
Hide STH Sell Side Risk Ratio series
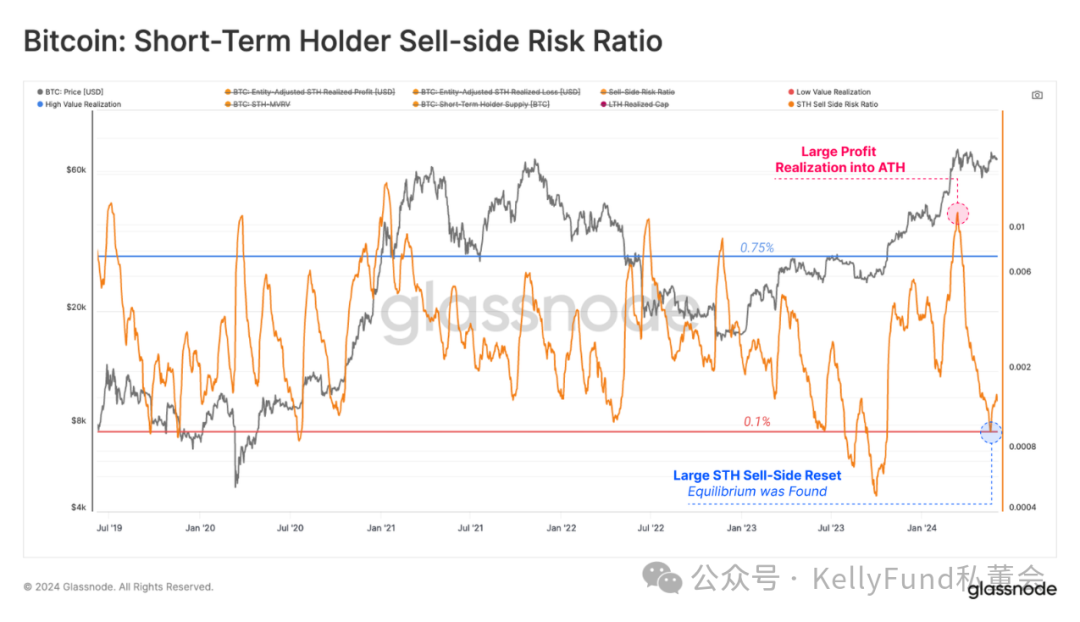click(833, 104)
